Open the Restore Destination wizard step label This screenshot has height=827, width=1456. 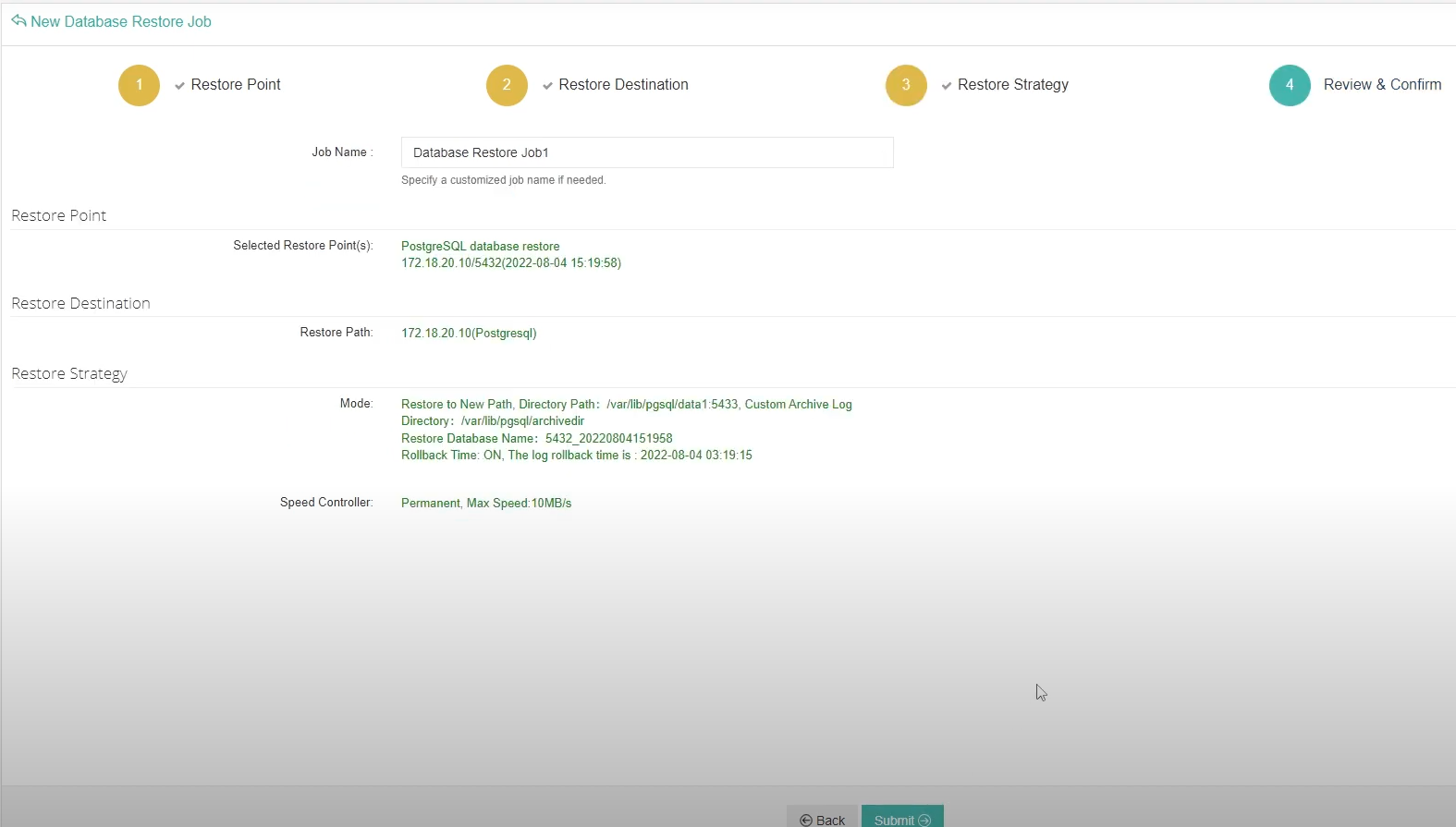pyautogui.click(x=623, y=85)
